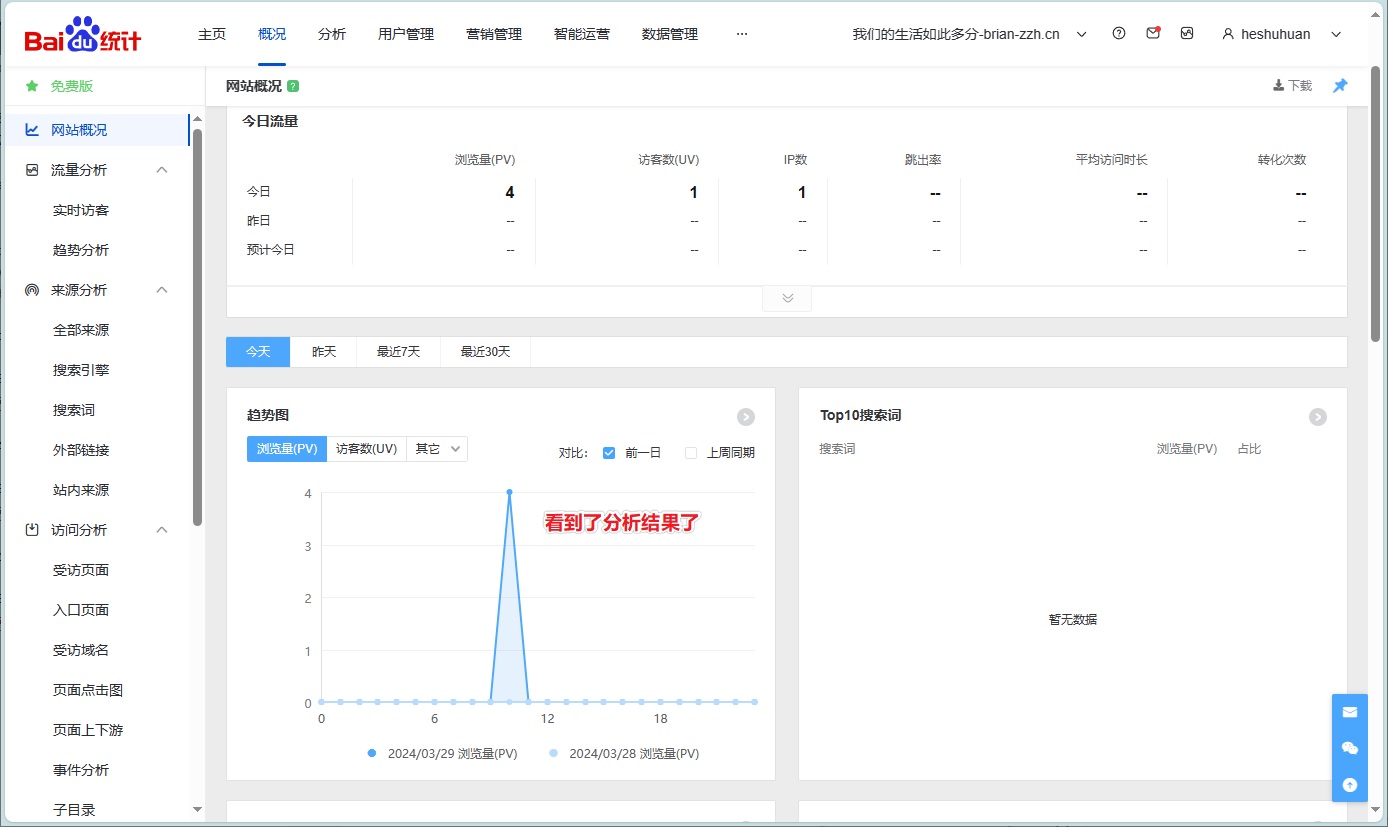Viewport: 1388px width, 827px height.
Task: Open Top10搜索词 details arrow icon
Action: coord(1318,417)
